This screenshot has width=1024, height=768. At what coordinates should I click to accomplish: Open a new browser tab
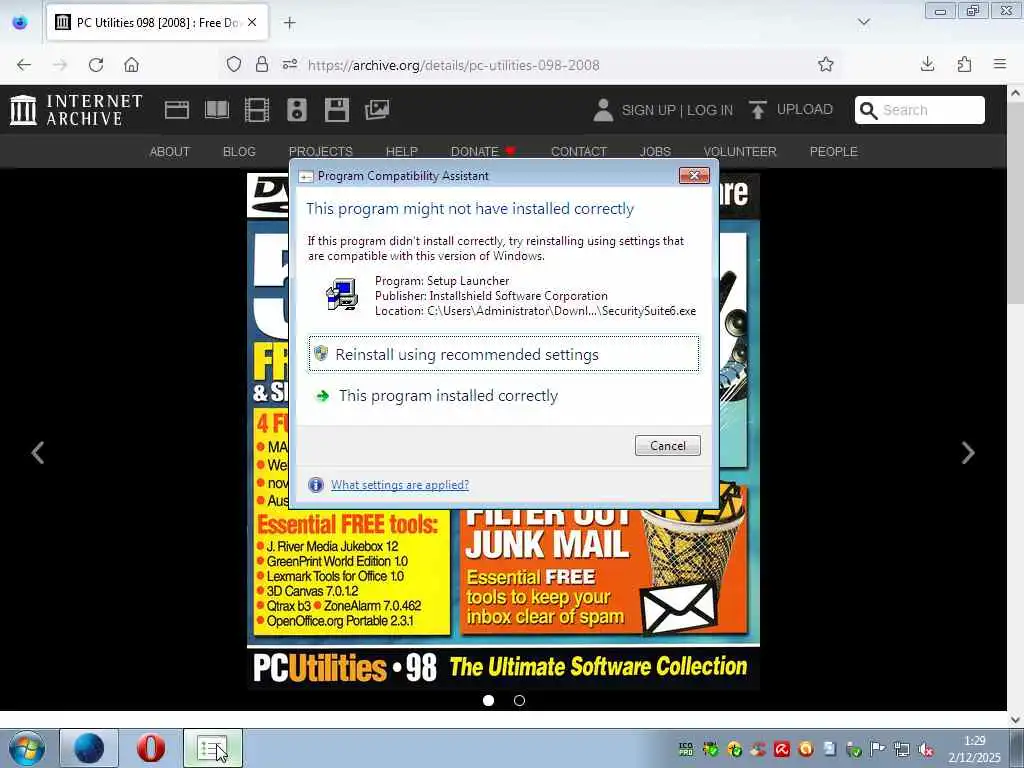click(x=289, y=23)
